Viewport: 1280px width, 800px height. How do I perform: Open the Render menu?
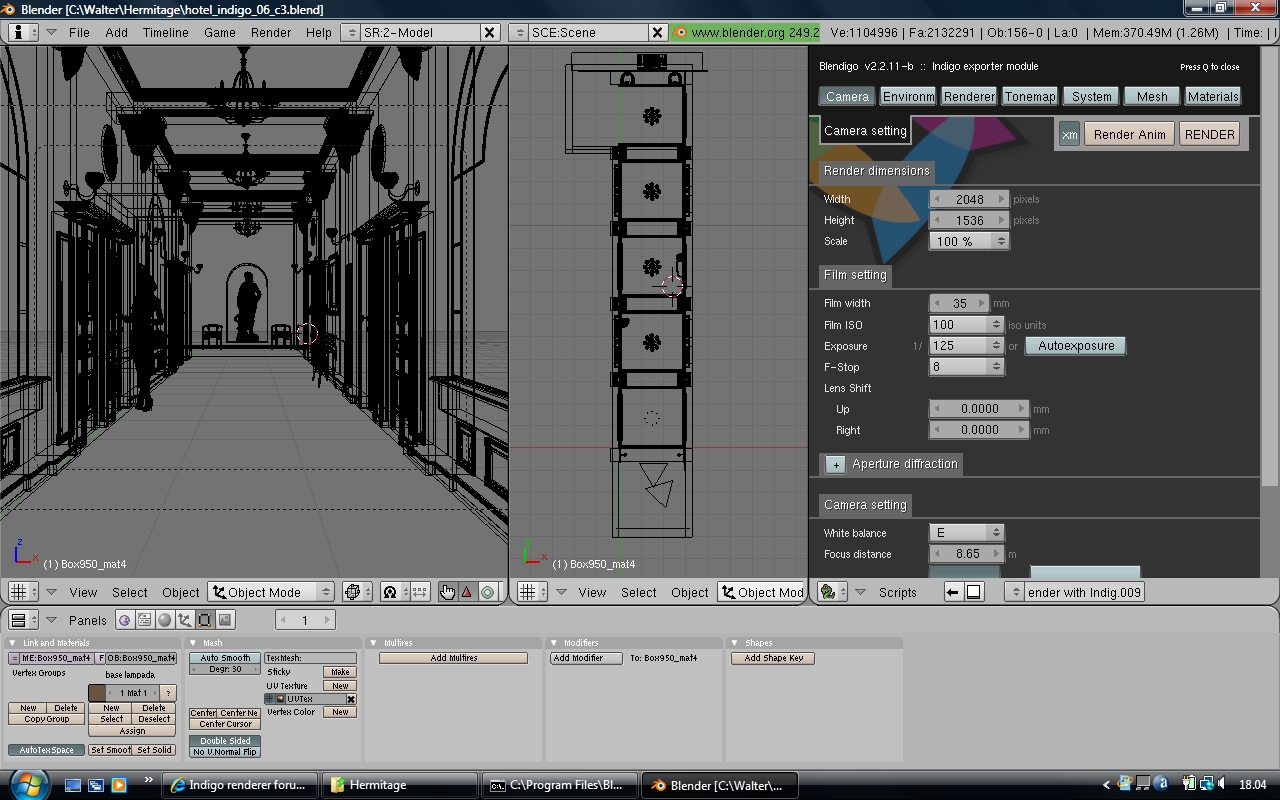click(271, 32)
